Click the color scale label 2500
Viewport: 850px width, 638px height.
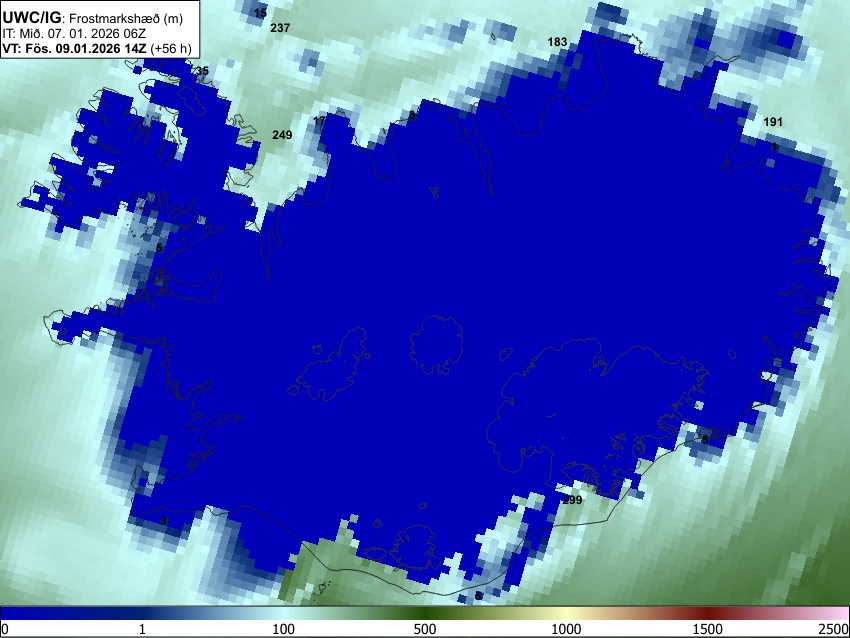(x=834, y=629)
